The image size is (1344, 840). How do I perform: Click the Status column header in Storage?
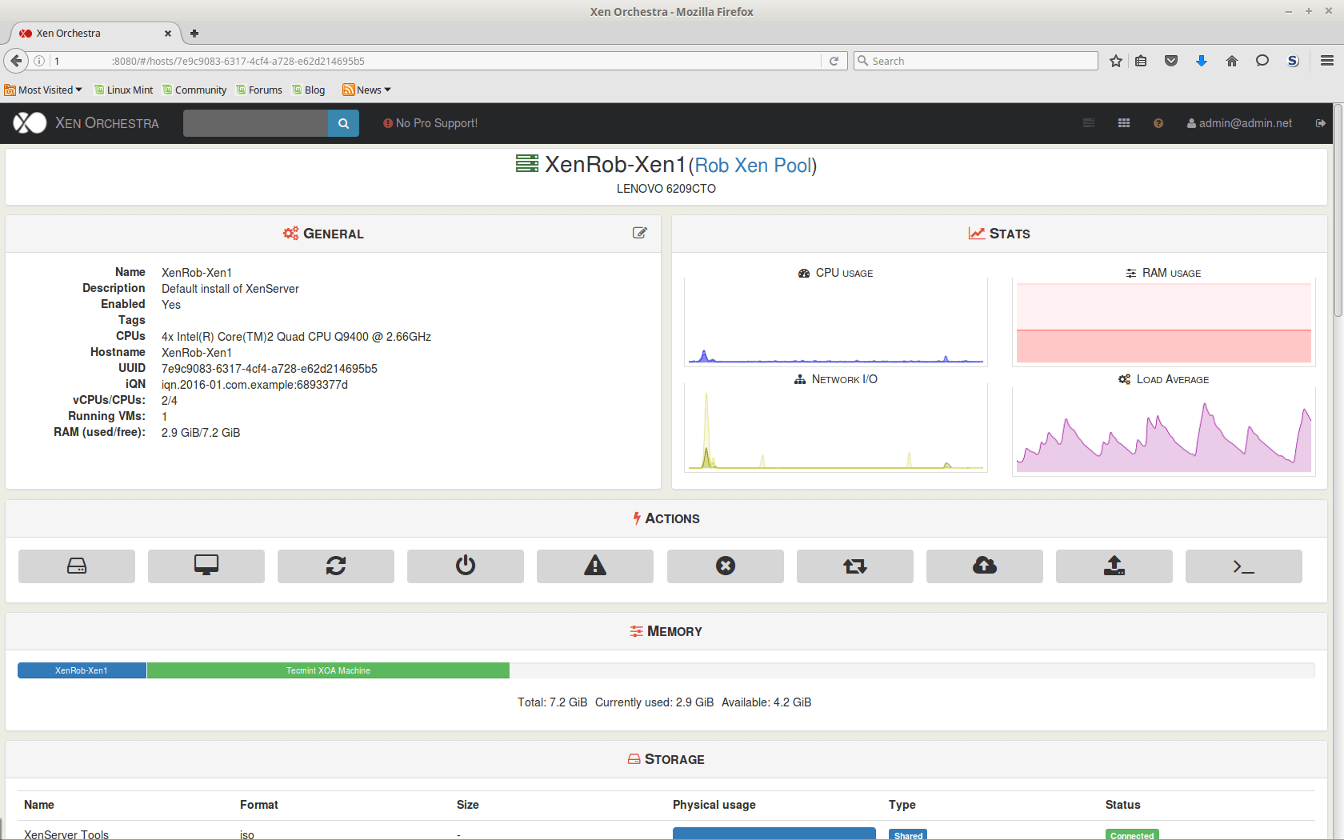point(1122,804)
